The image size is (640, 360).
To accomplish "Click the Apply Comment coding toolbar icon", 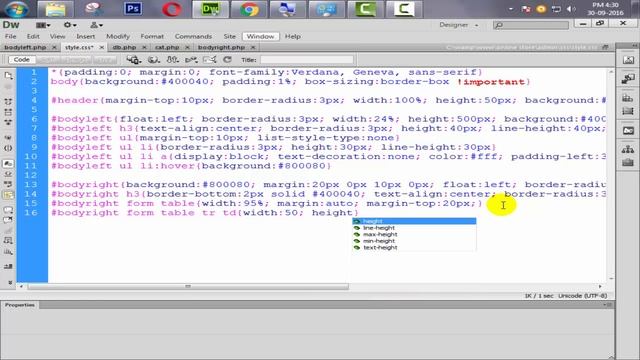I will (x=8, y=210).
